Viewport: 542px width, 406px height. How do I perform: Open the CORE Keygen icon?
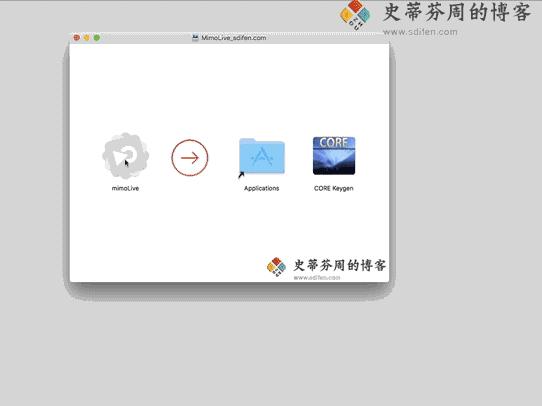click(x=334, y=155)
